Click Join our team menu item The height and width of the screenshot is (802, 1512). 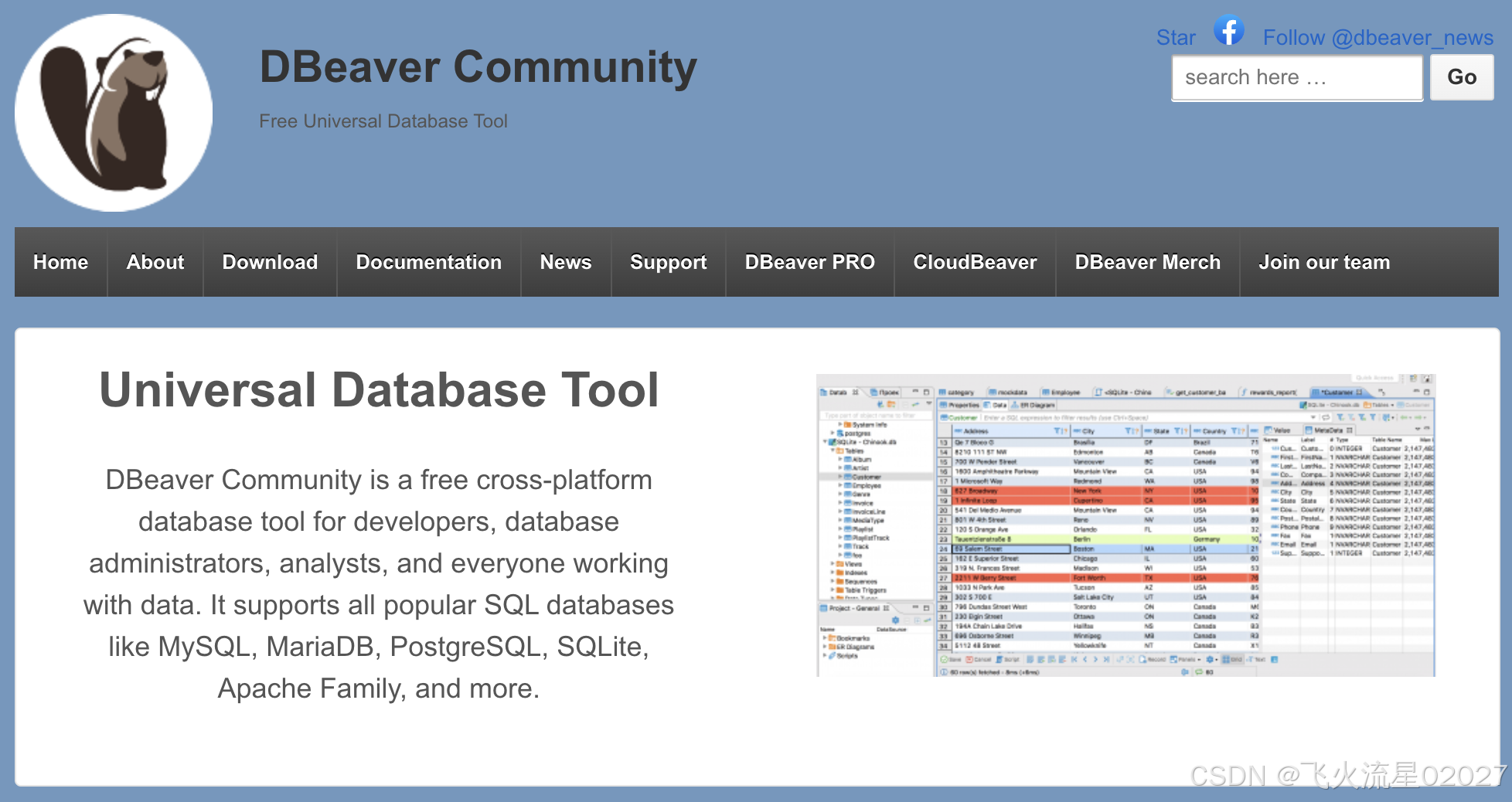(1324, 262)
